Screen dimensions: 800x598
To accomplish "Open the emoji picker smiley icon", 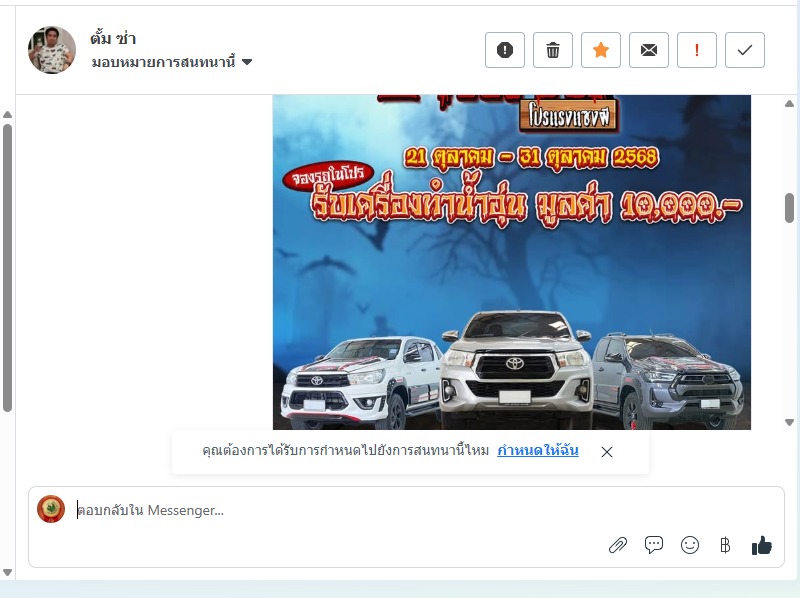I will coord(689,545).
